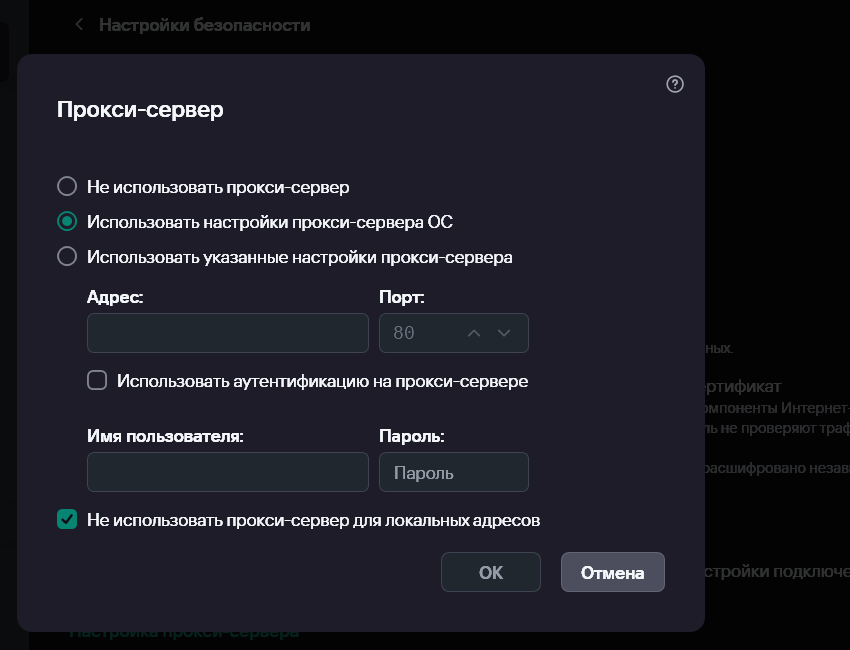The image size is (850, 650).
Task: Focus the Имя пользователя text field
Action: [x=228, y=472]
